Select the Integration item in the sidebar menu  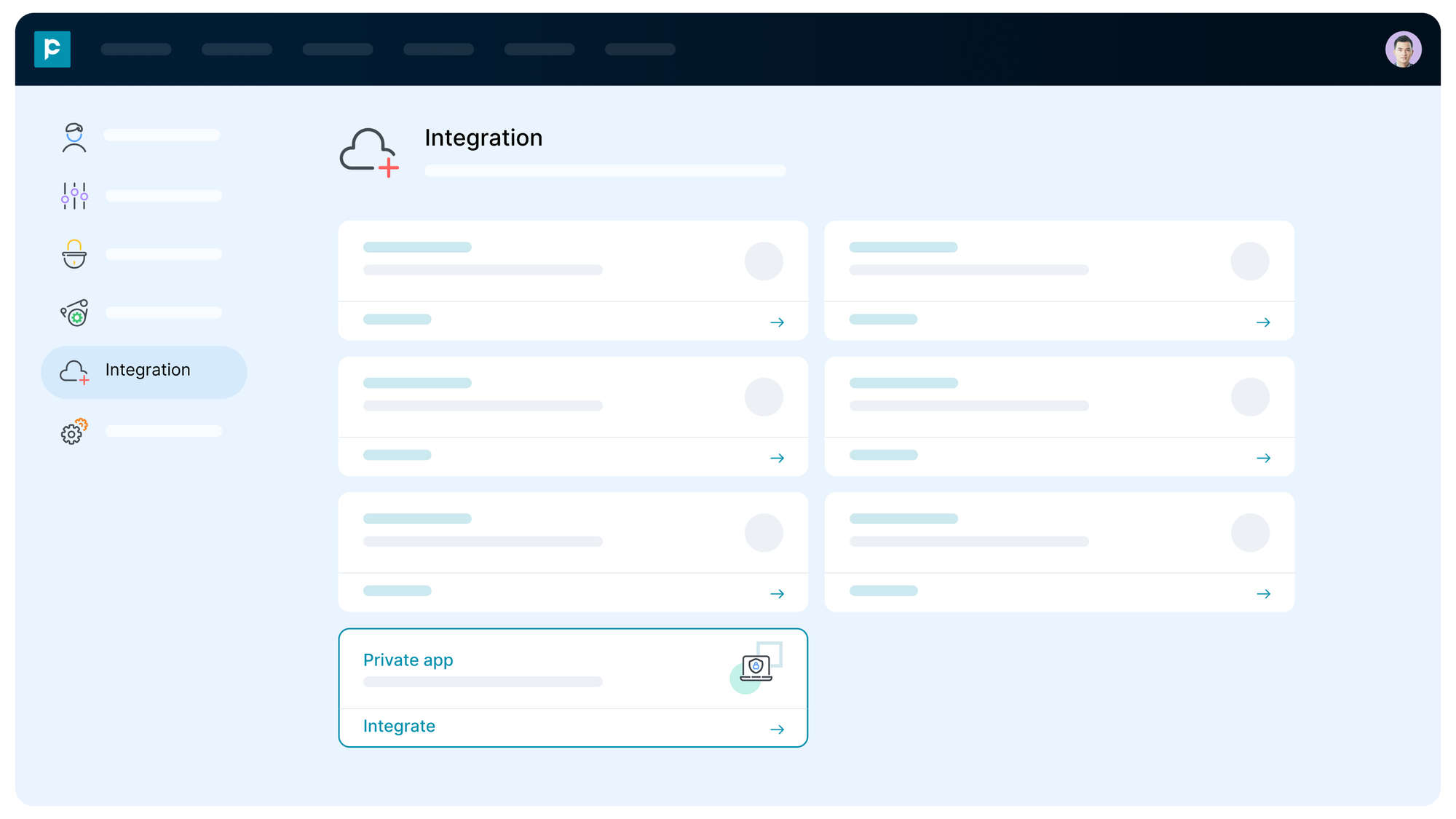pyautogui.click(x=148, y=370)
